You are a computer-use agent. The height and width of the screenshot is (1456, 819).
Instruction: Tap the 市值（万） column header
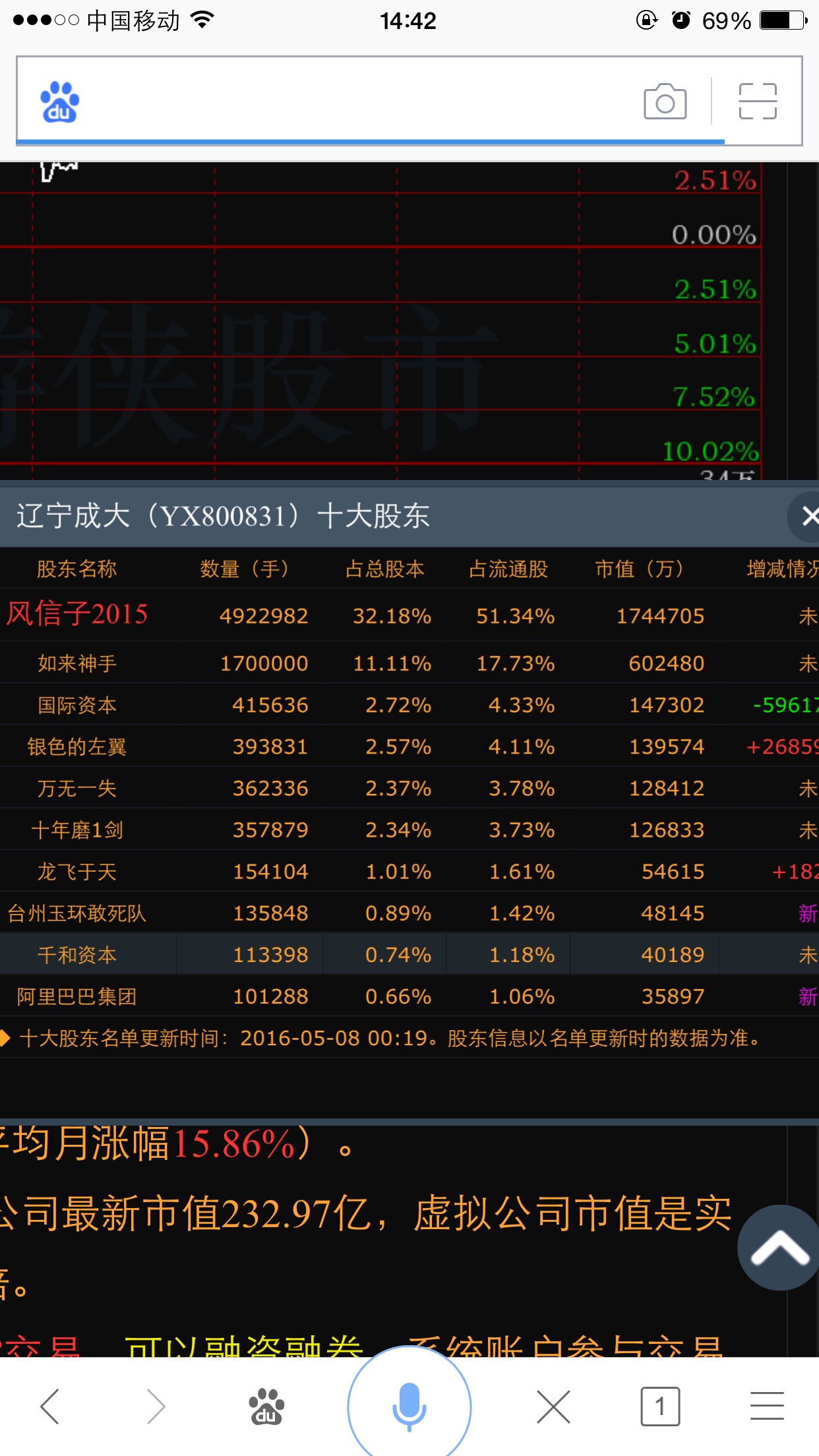tap(639, 568)
